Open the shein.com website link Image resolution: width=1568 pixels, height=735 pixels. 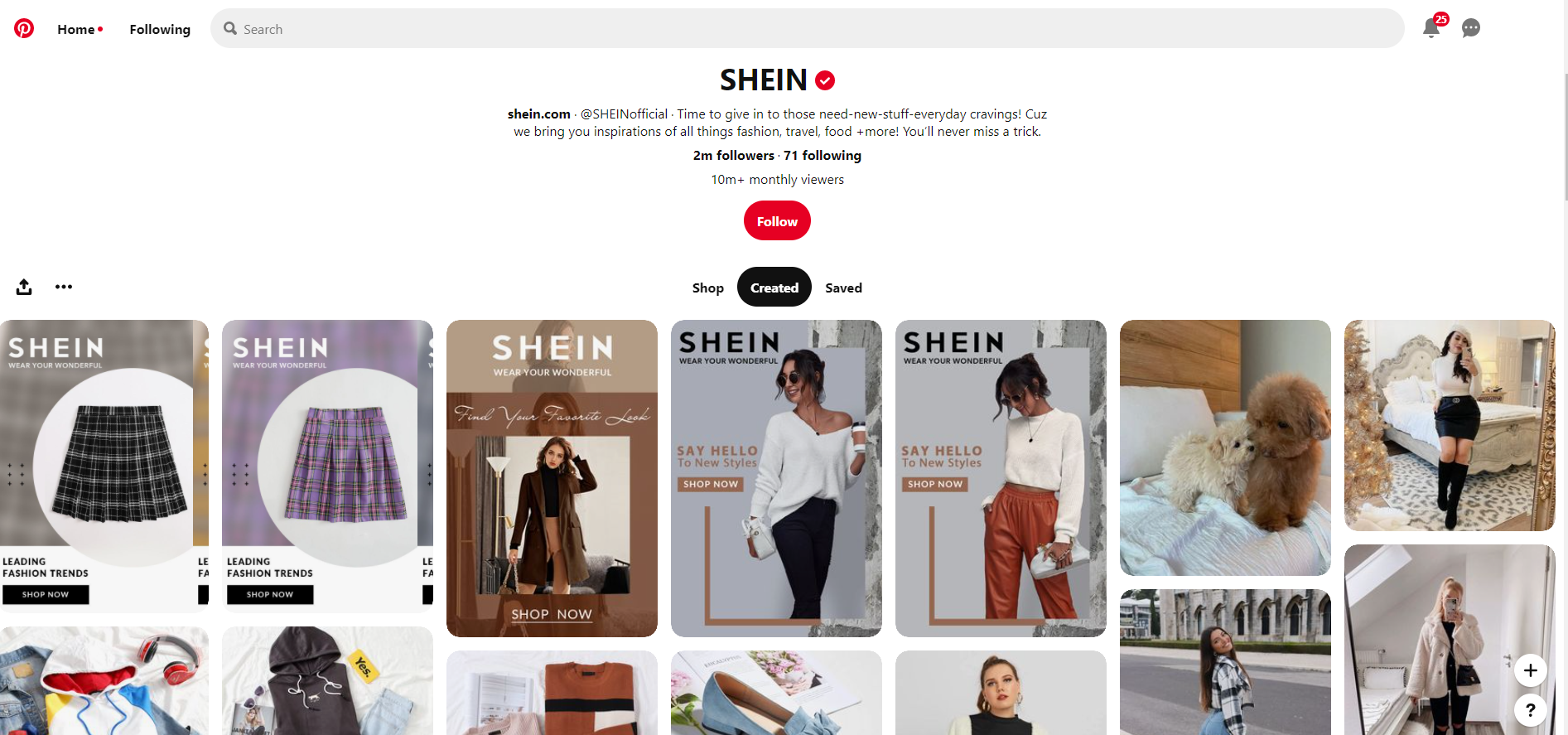539,114
